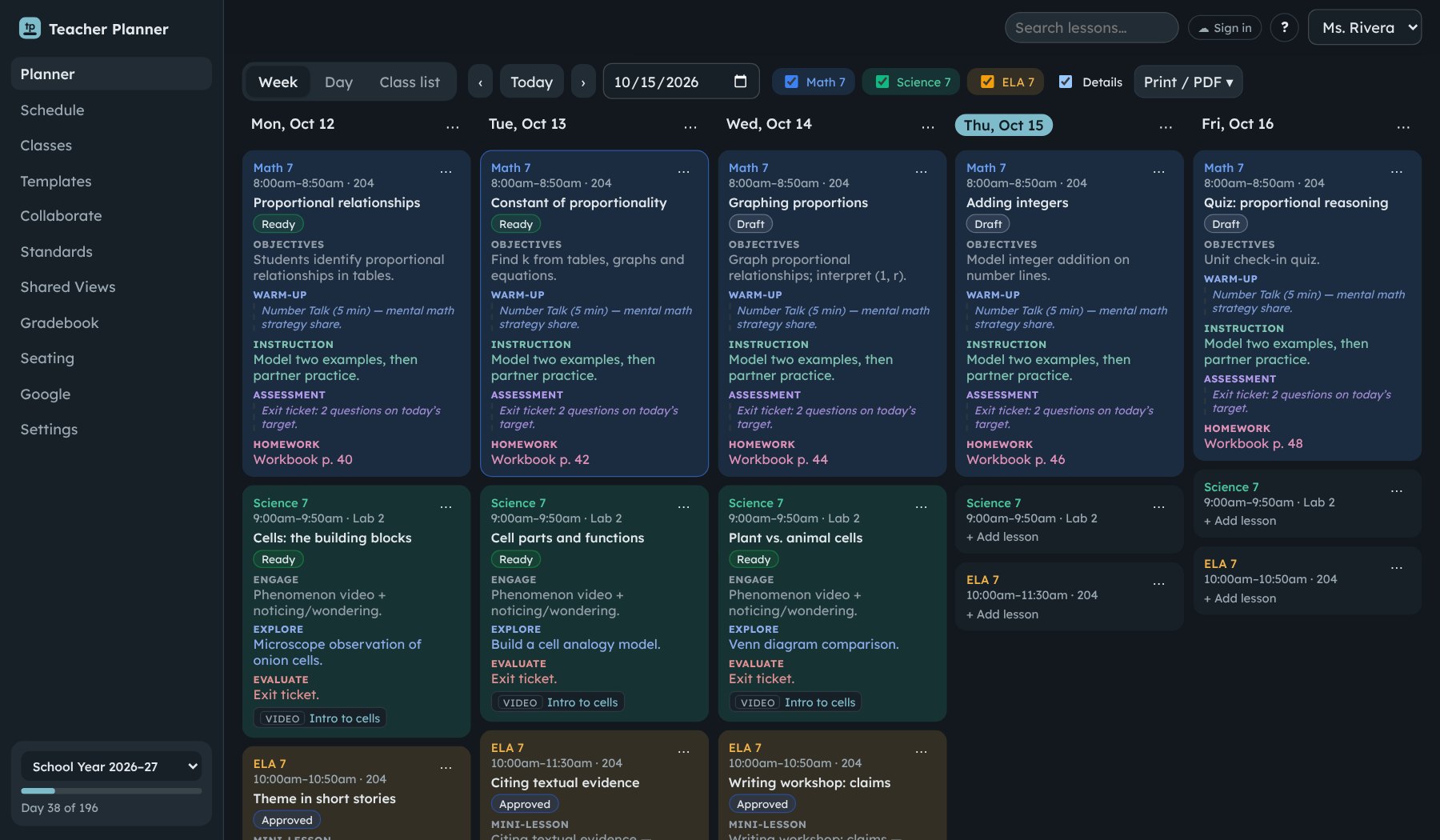Open the Wed, Oct 14 day options menu
Screen dimensions: 1440x840
[x=928, y=126]
